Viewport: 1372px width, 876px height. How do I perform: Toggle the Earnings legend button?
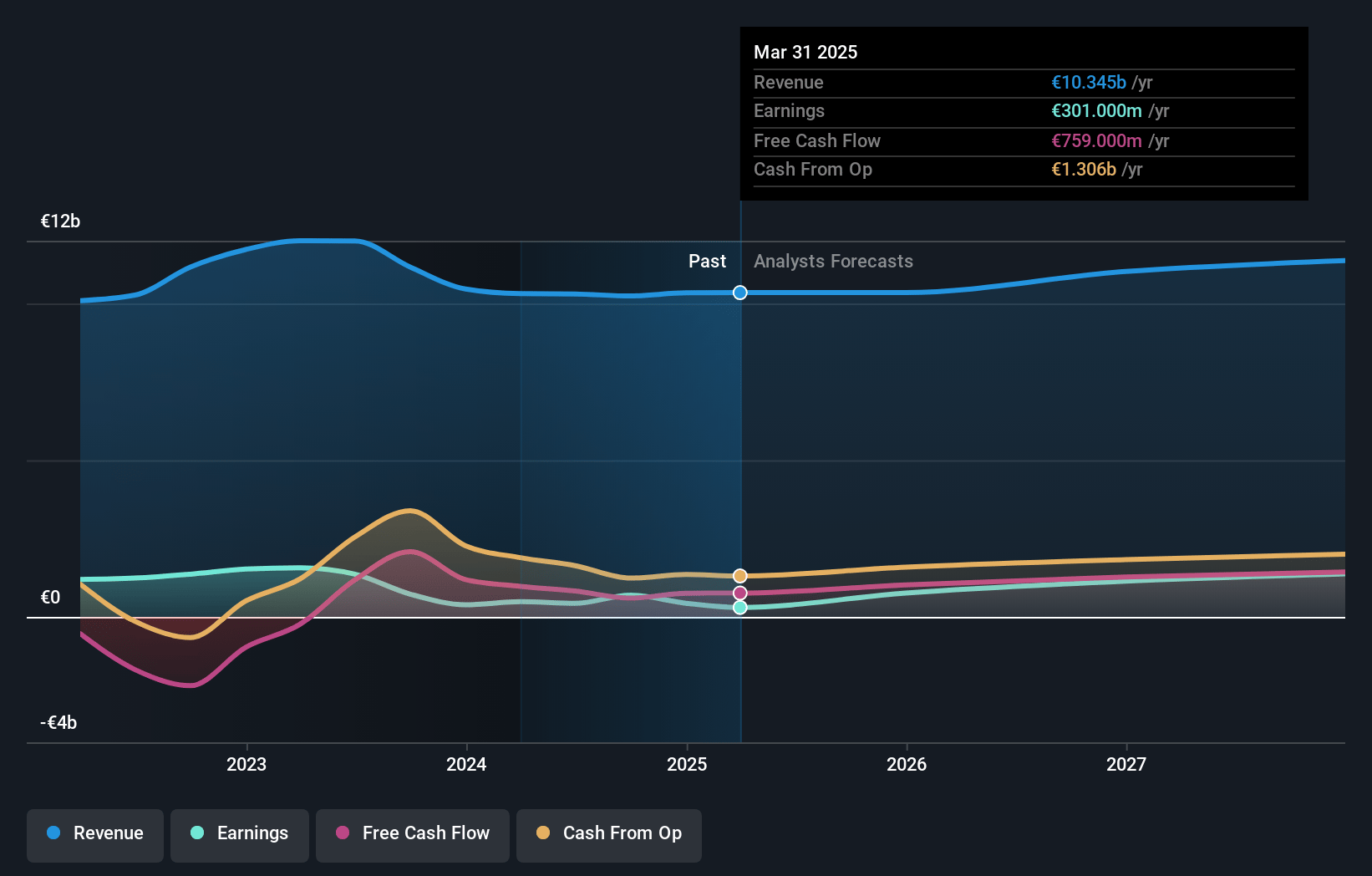click(240, 834)
